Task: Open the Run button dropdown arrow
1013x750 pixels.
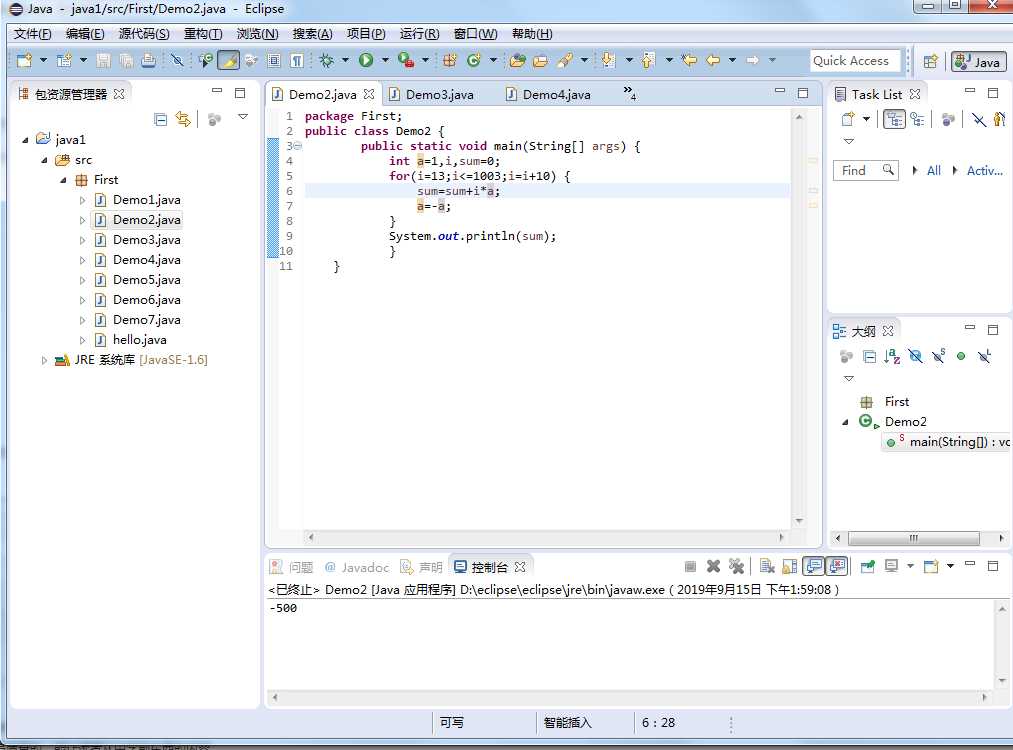Action: point(385,60)
